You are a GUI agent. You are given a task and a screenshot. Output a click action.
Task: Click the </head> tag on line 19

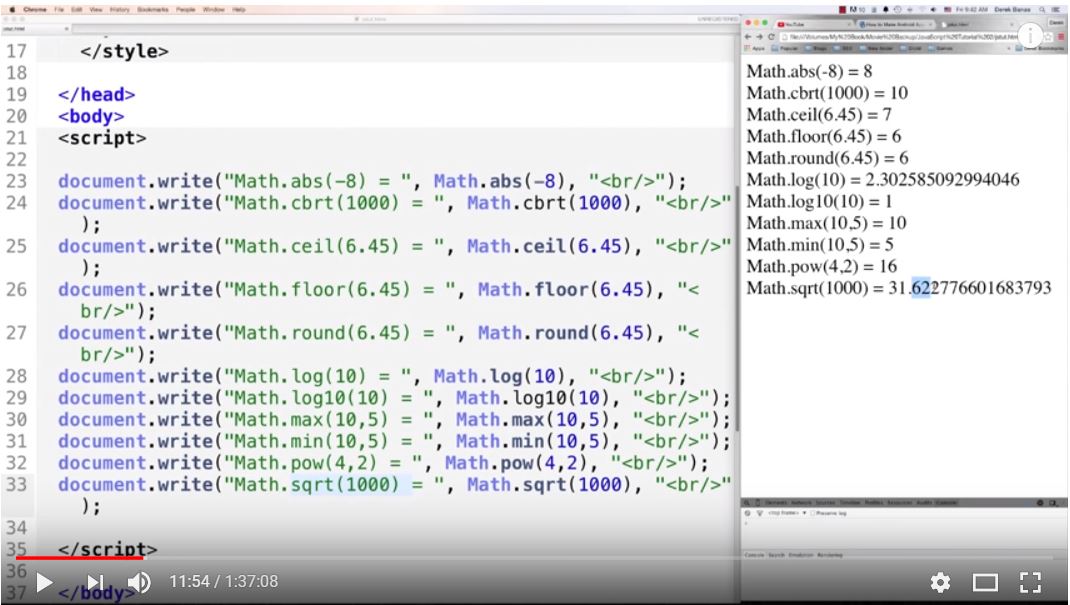tap(96, 94)
